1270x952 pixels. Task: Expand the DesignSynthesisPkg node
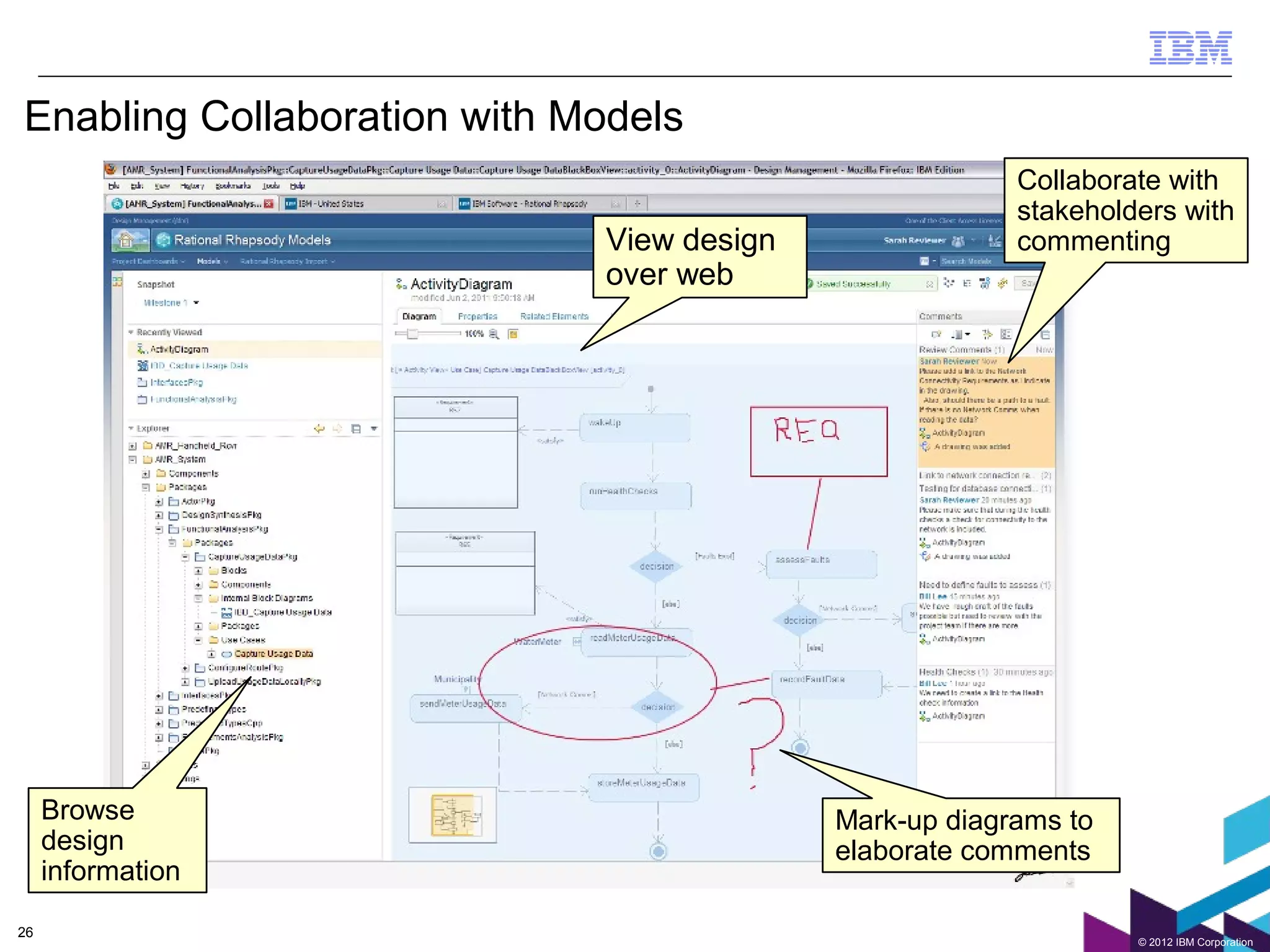point(159,516)
